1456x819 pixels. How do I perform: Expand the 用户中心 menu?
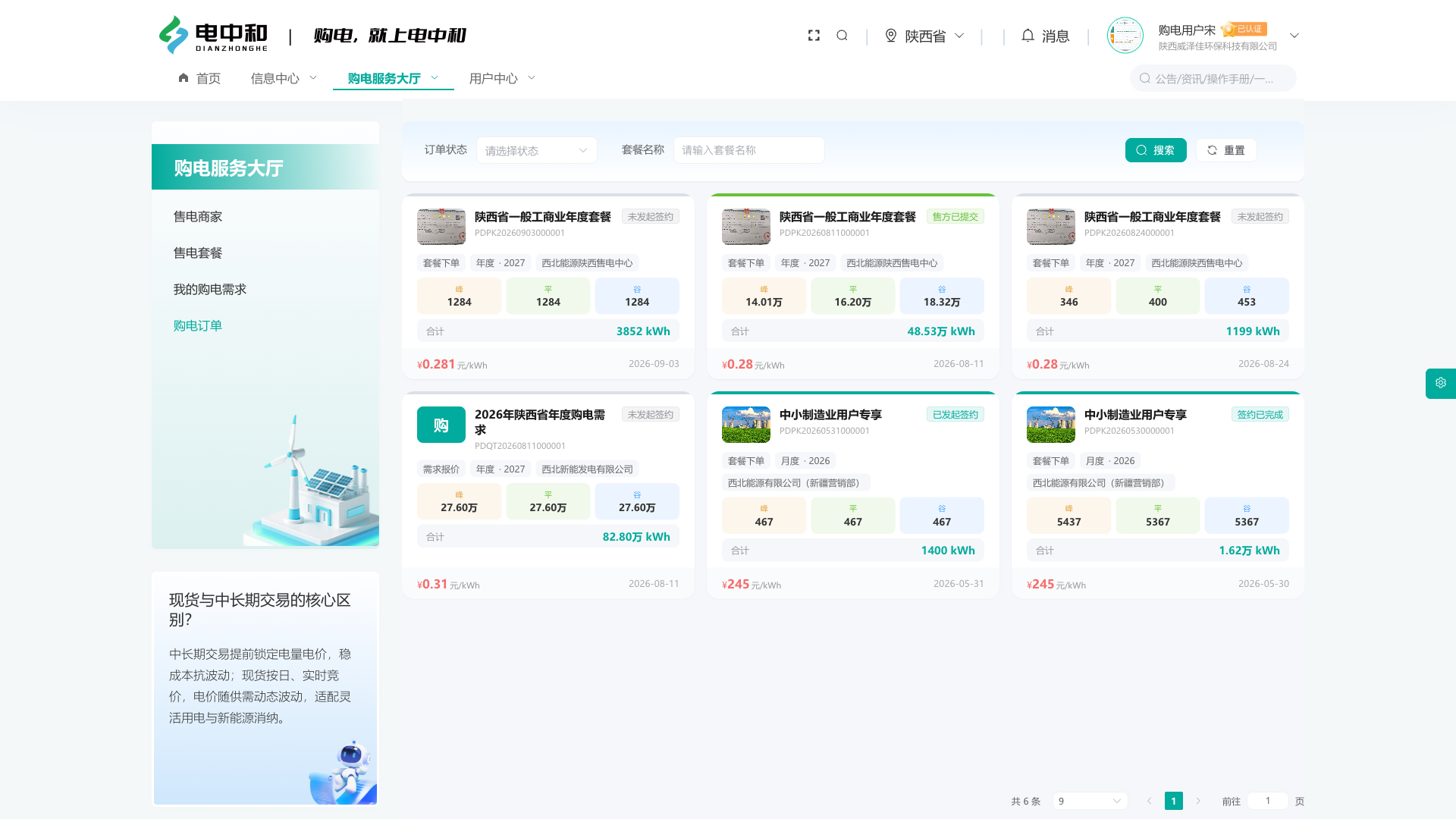pos(502,78)
